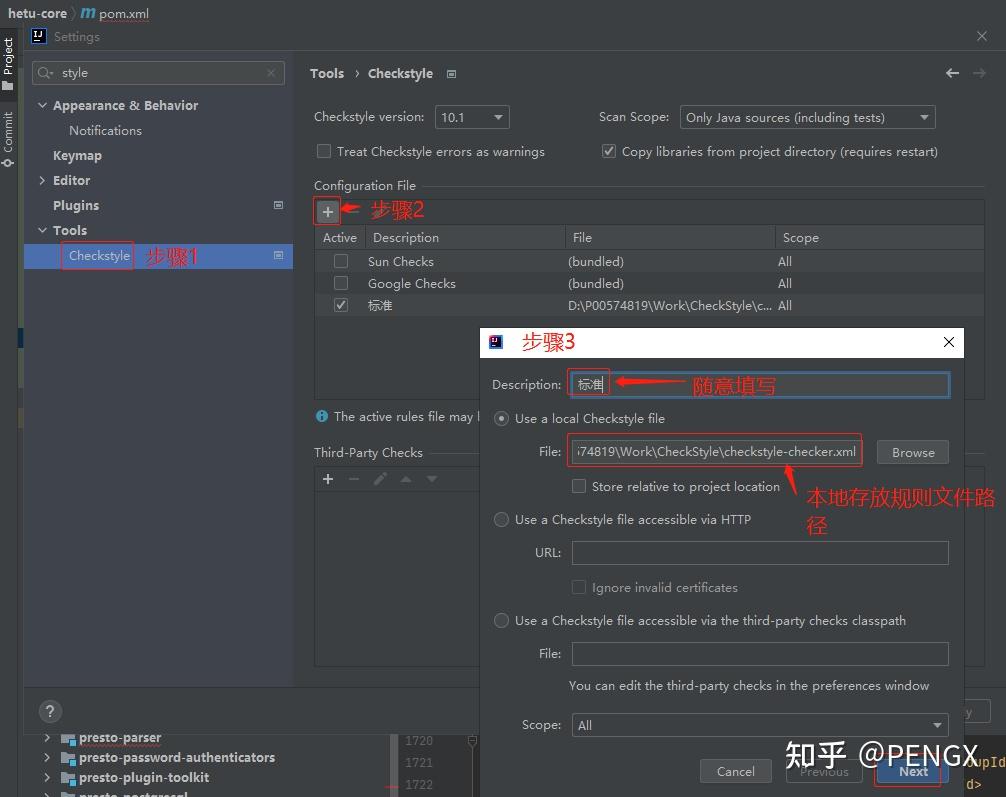The width and height of the screenshot is (1006, 797).
Task: Select Checkstyle under Tools
Action: 99,255
